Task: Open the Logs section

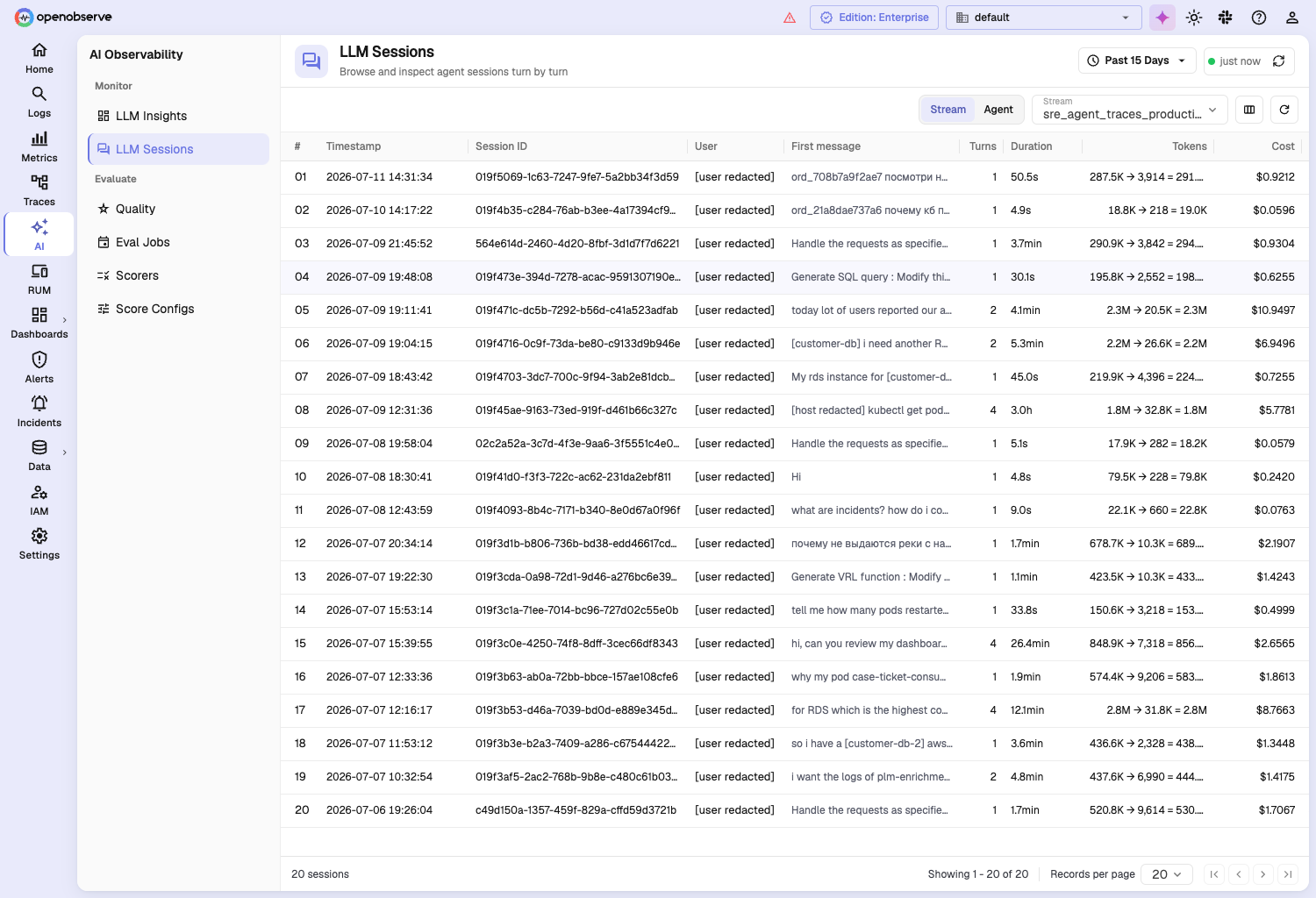Action: (x=39, y=103)
